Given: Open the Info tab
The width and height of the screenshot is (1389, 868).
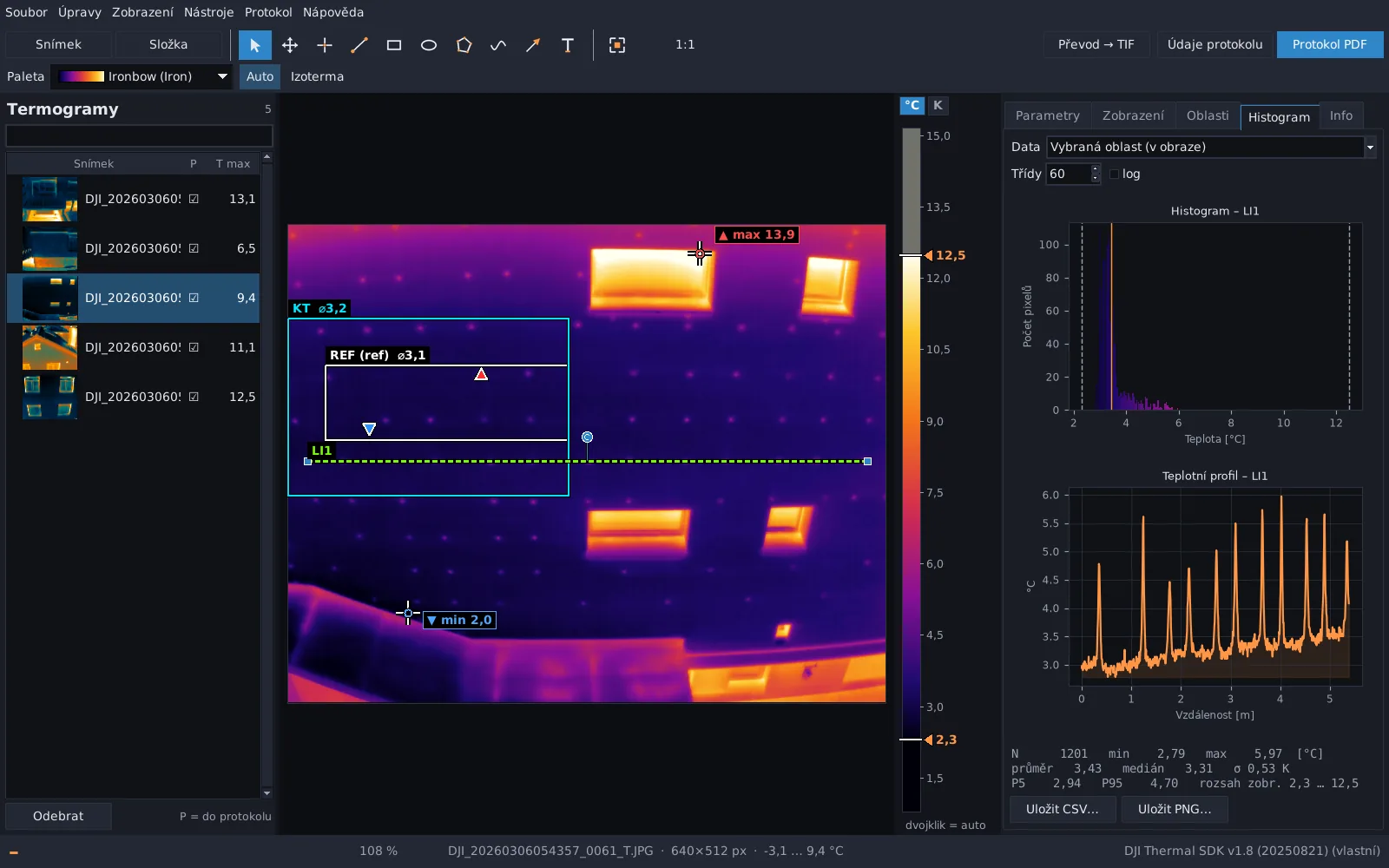Looking at the screenshot, I should 1341,115.
